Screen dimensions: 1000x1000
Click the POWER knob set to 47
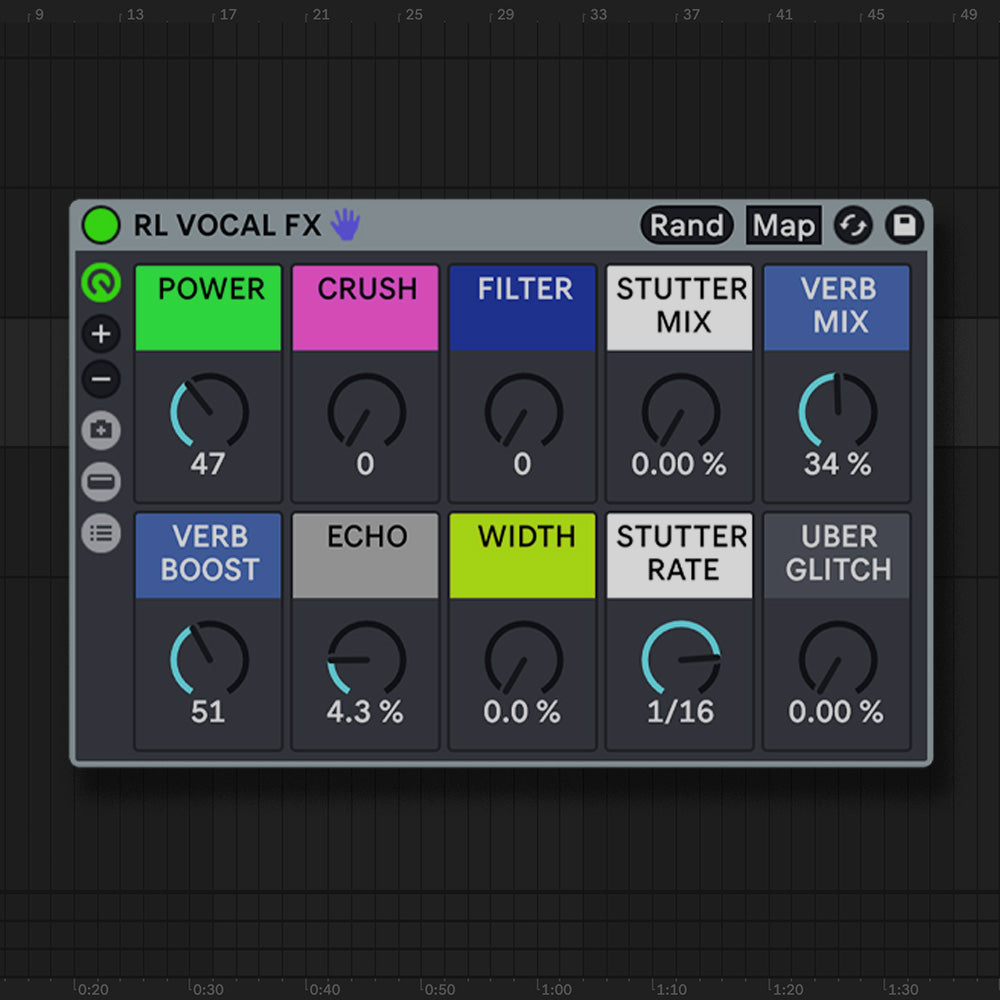209,411
